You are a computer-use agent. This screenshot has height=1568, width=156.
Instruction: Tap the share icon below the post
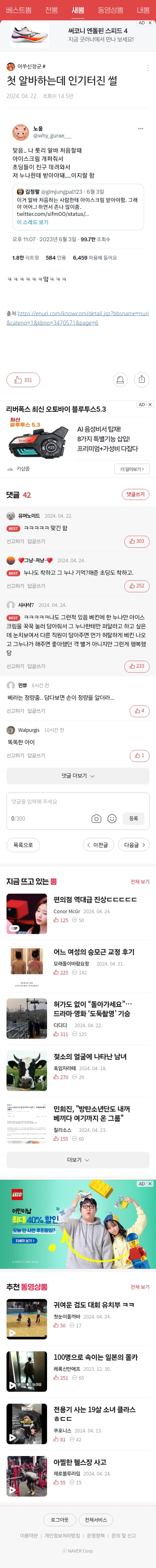pos(141,379)
